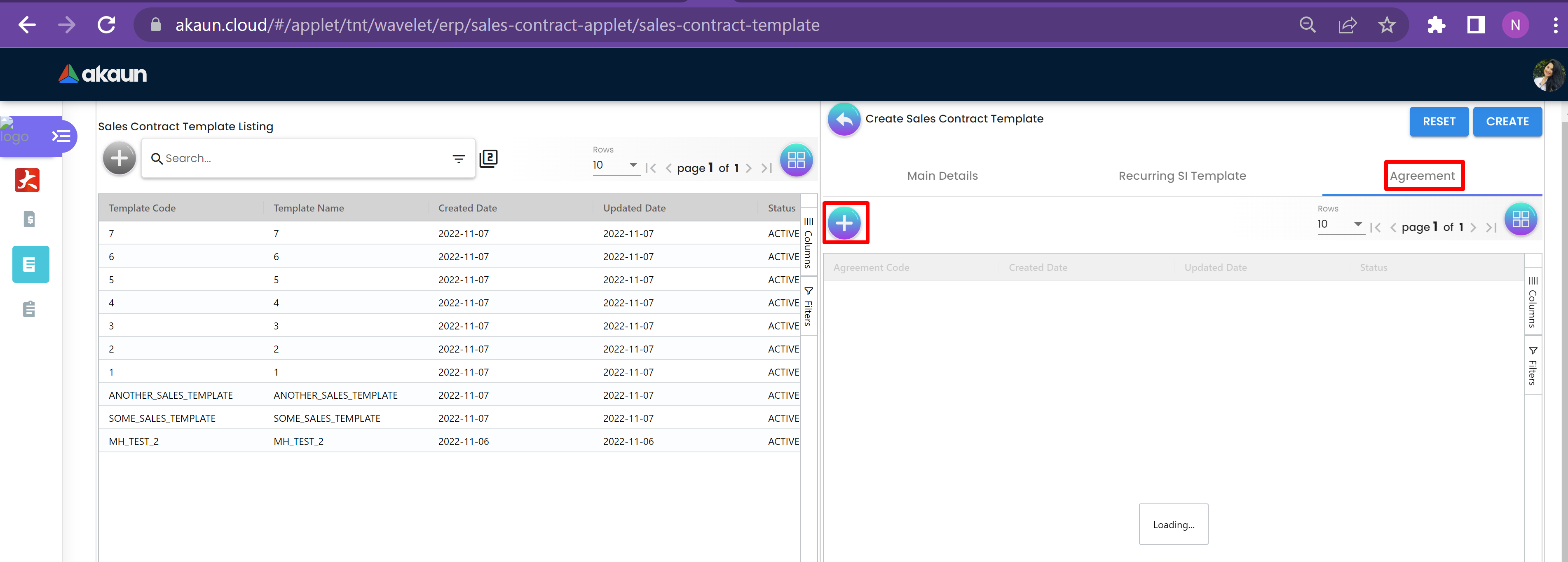
Task: Switch to the Main Details tab
Action: (x=942, y=176)
